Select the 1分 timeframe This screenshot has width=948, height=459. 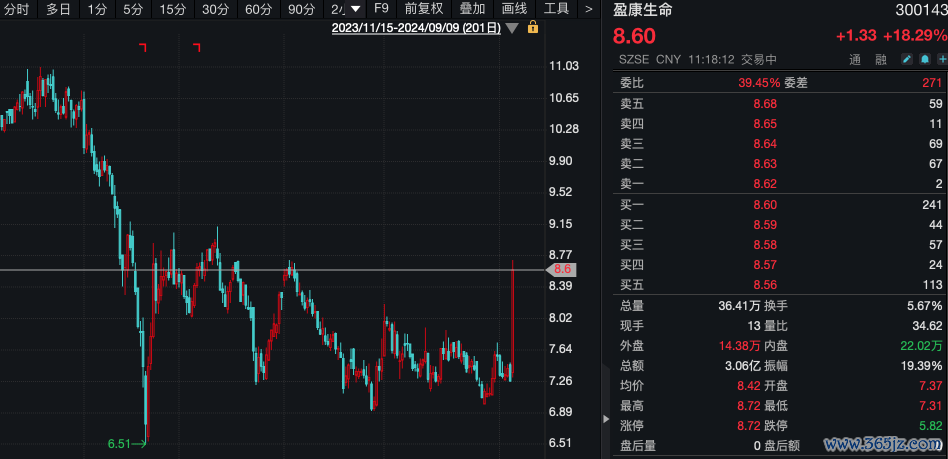coord(96,9)
